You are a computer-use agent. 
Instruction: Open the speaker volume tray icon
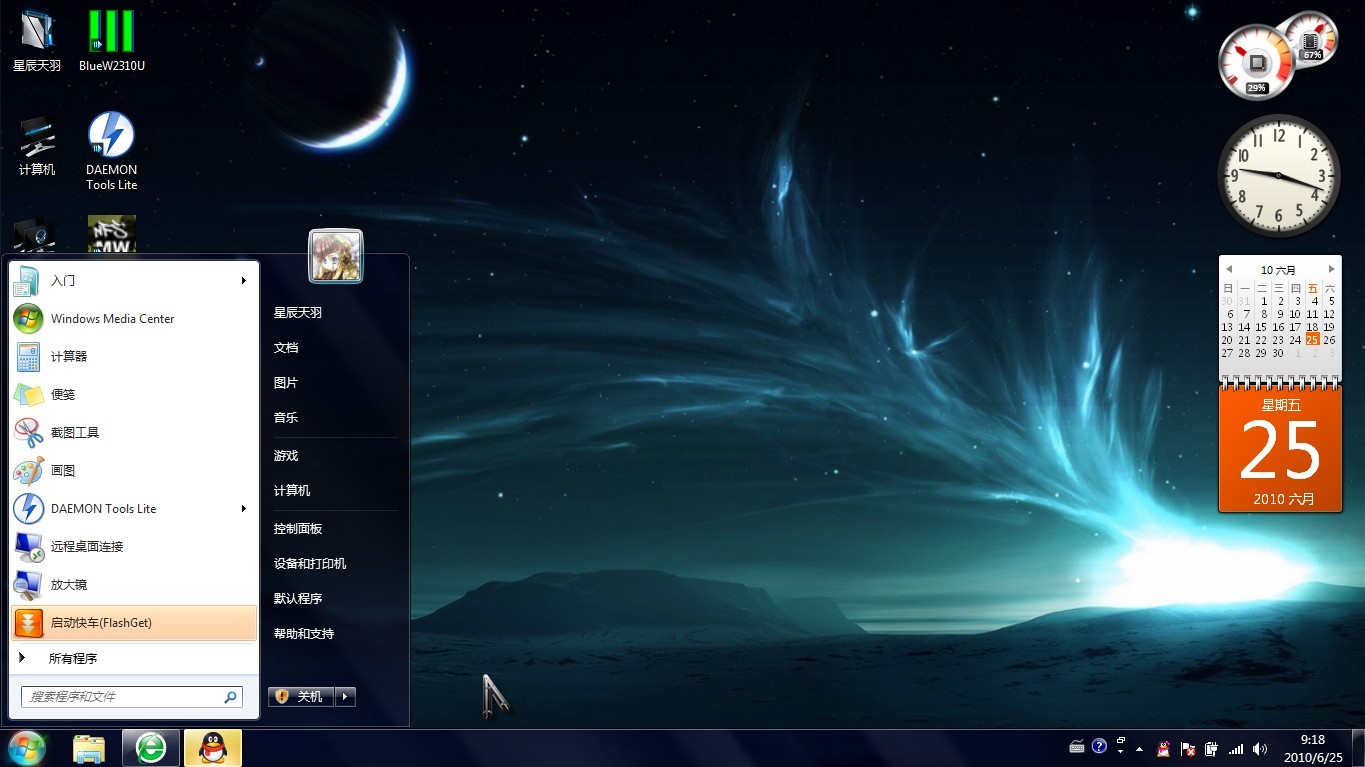coord(1260,748)
